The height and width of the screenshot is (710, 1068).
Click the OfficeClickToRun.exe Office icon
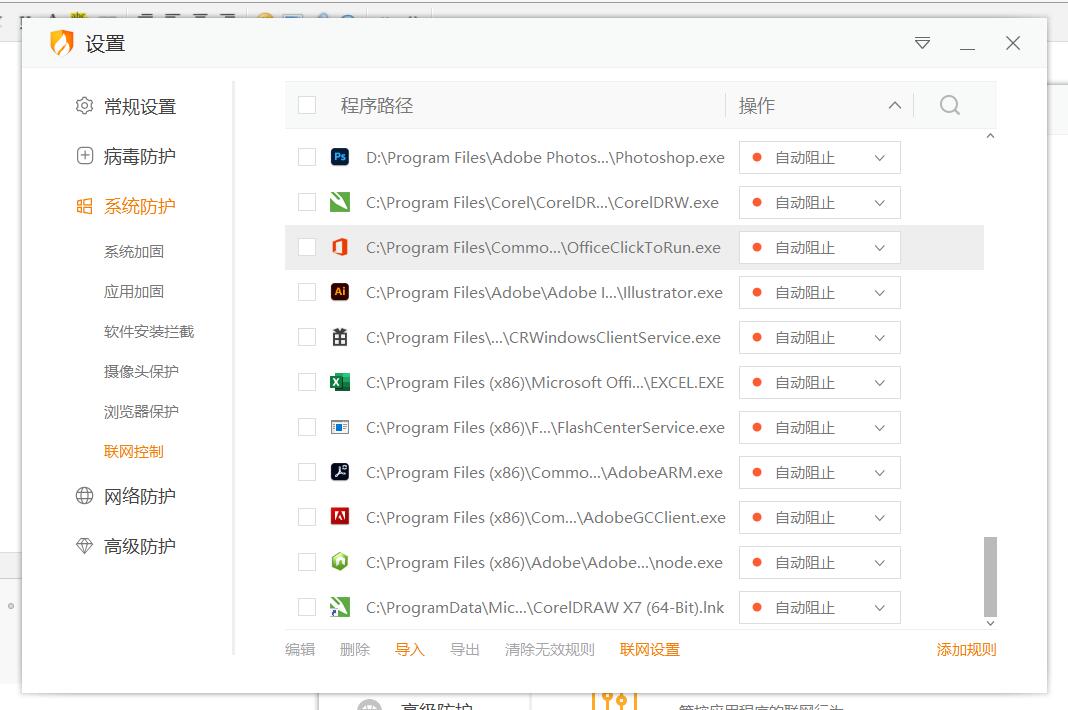[x=340, y=247]
